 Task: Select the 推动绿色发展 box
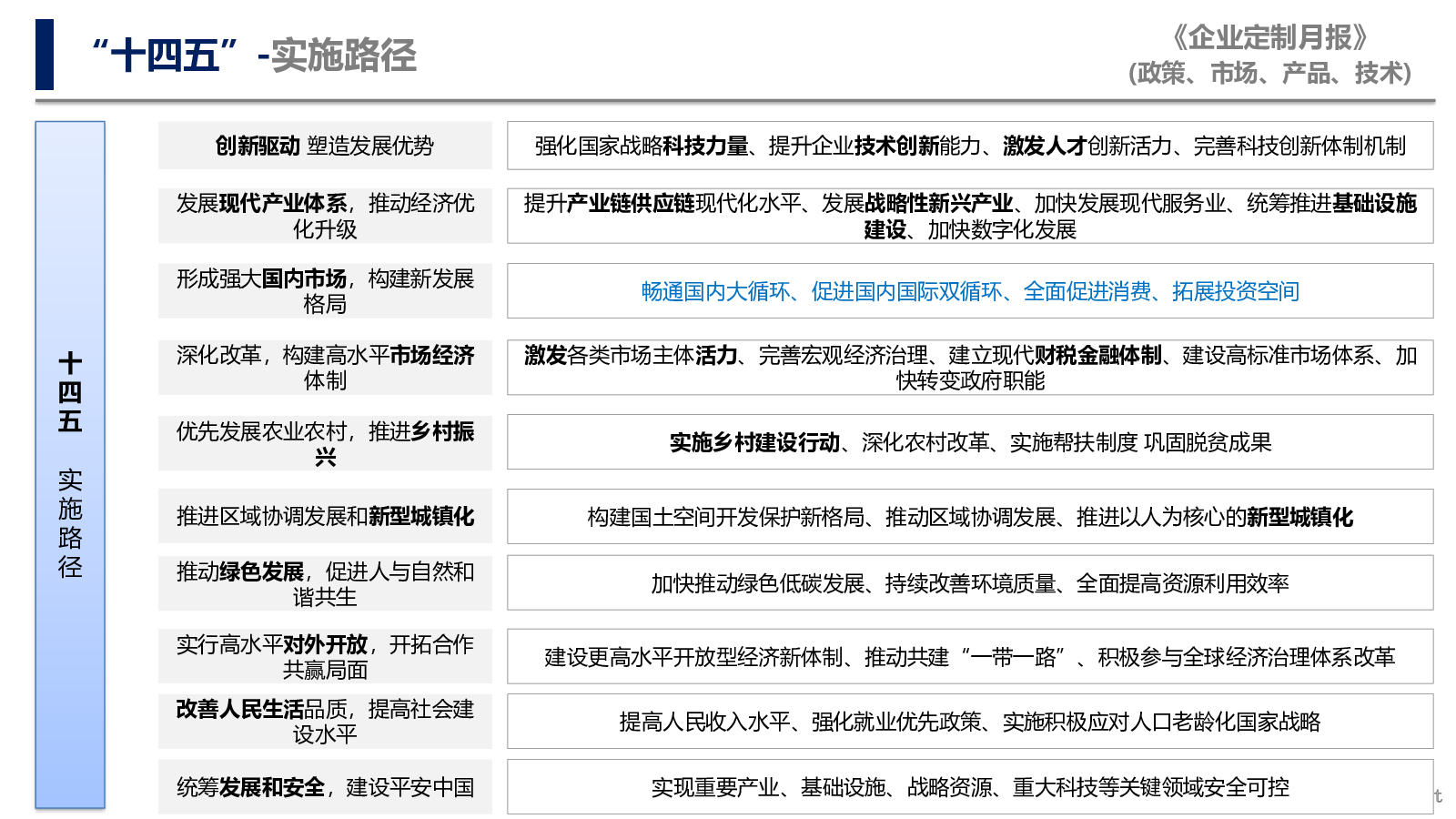(x=325, y=583)
